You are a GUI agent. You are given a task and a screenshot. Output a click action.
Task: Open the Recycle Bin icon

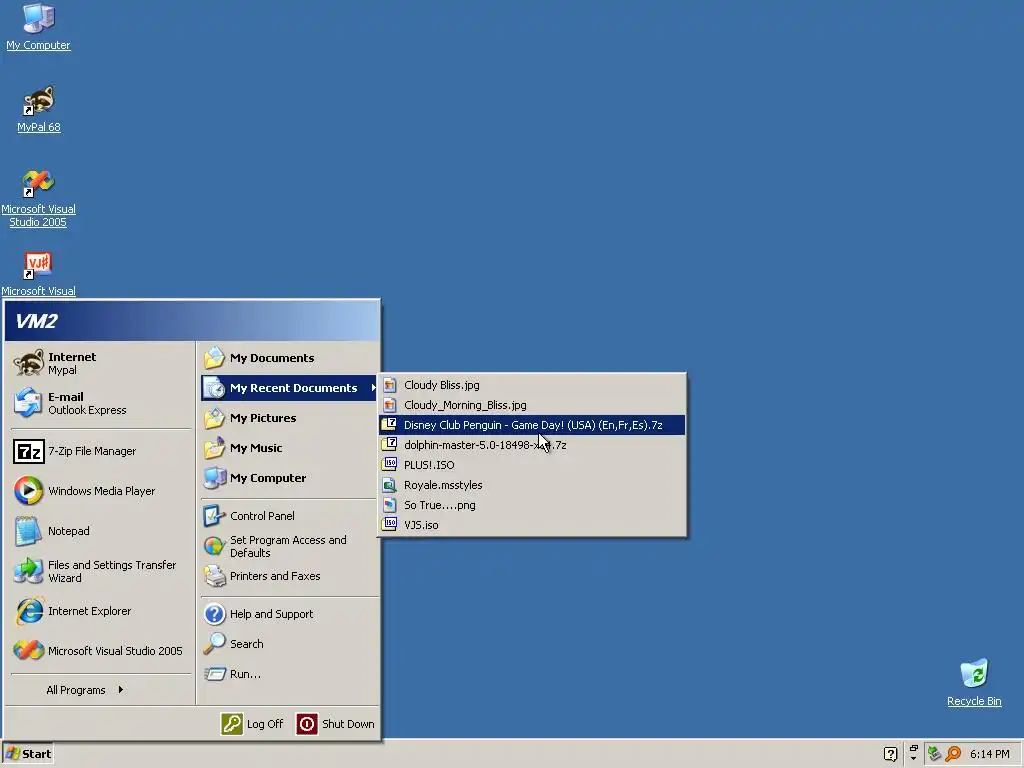tap(974, 682)
